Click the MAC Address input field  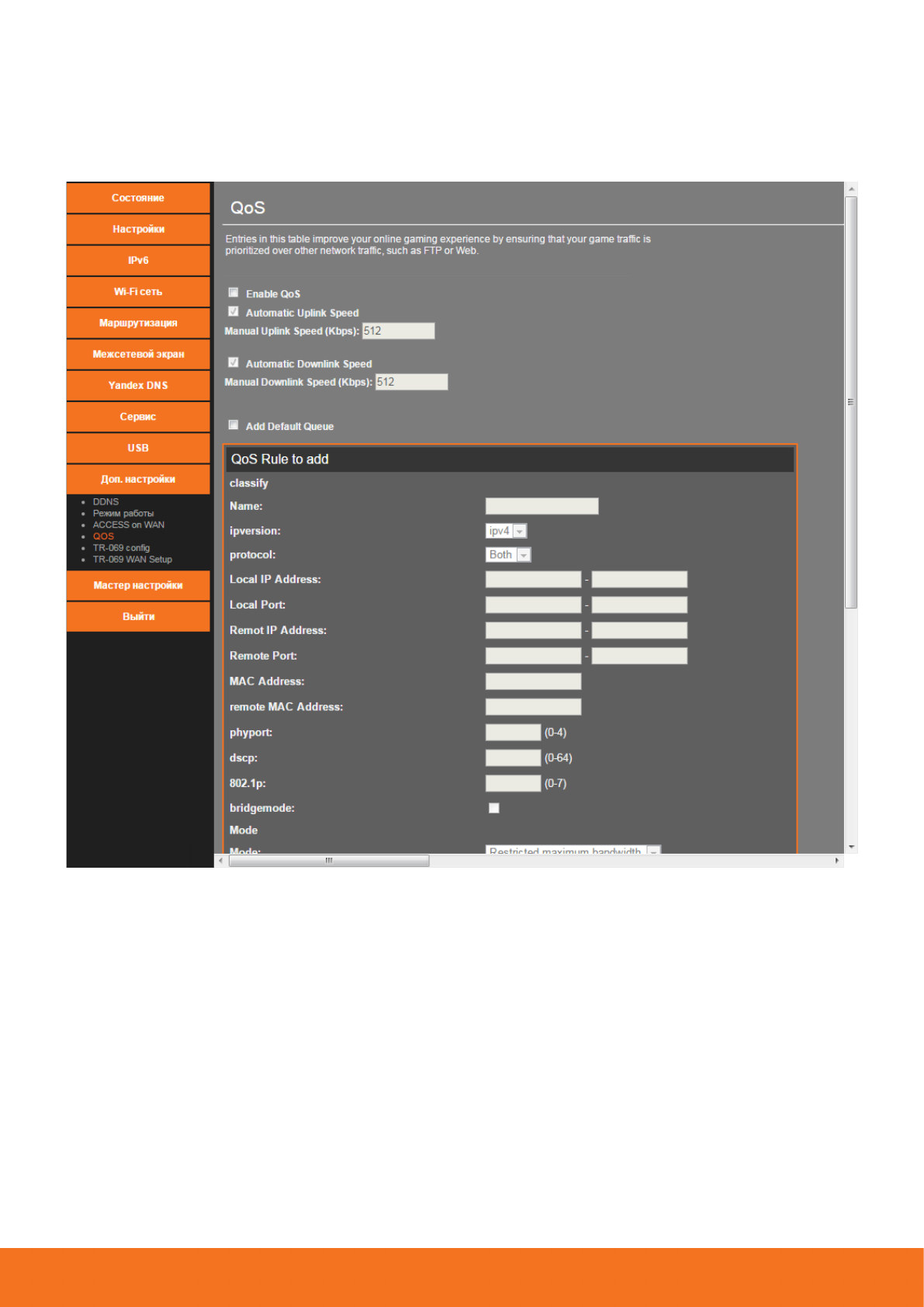[x=533, y=681]
